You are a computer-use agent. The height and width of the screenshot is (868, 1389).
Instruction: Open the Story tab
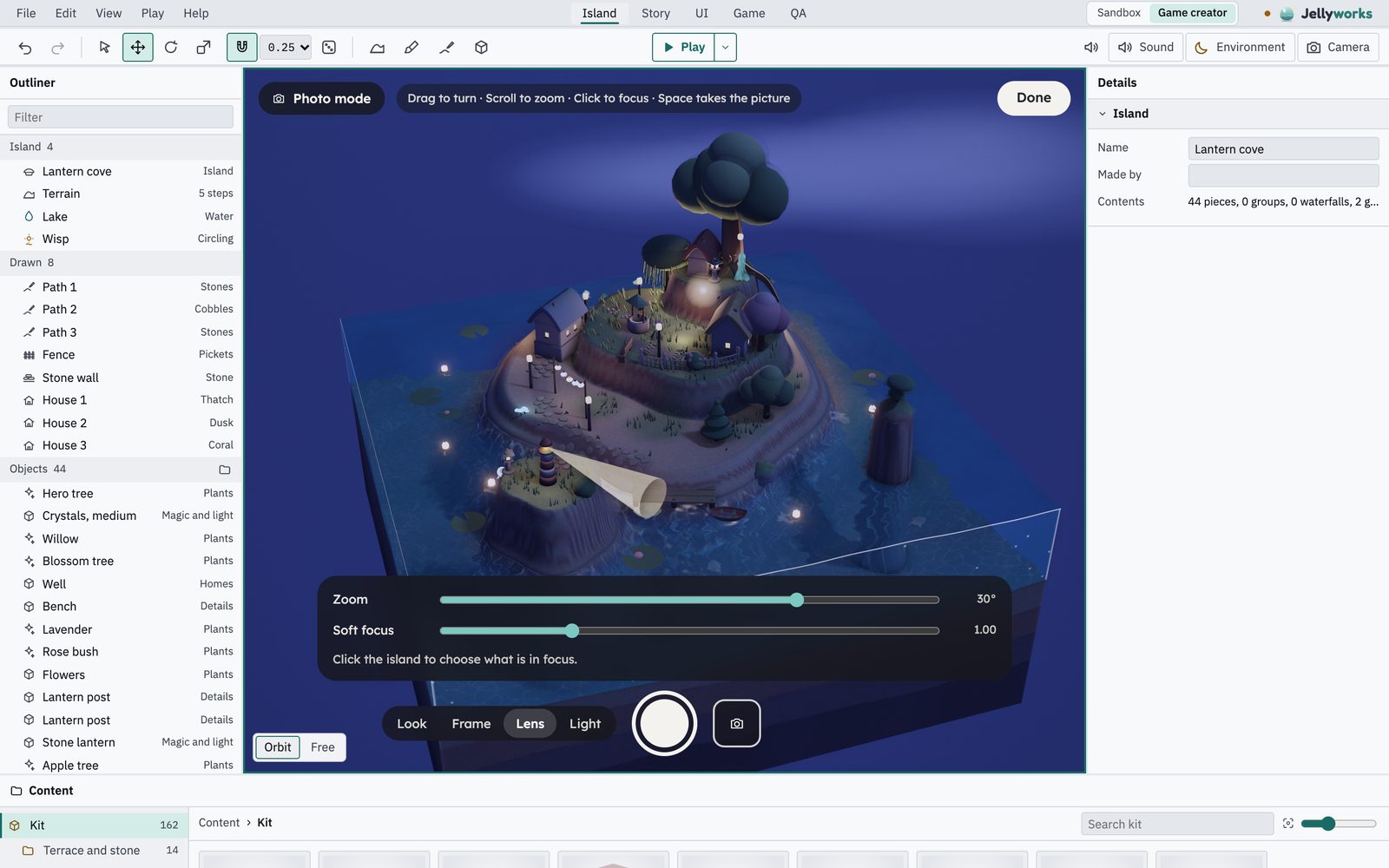pos(655,13)
